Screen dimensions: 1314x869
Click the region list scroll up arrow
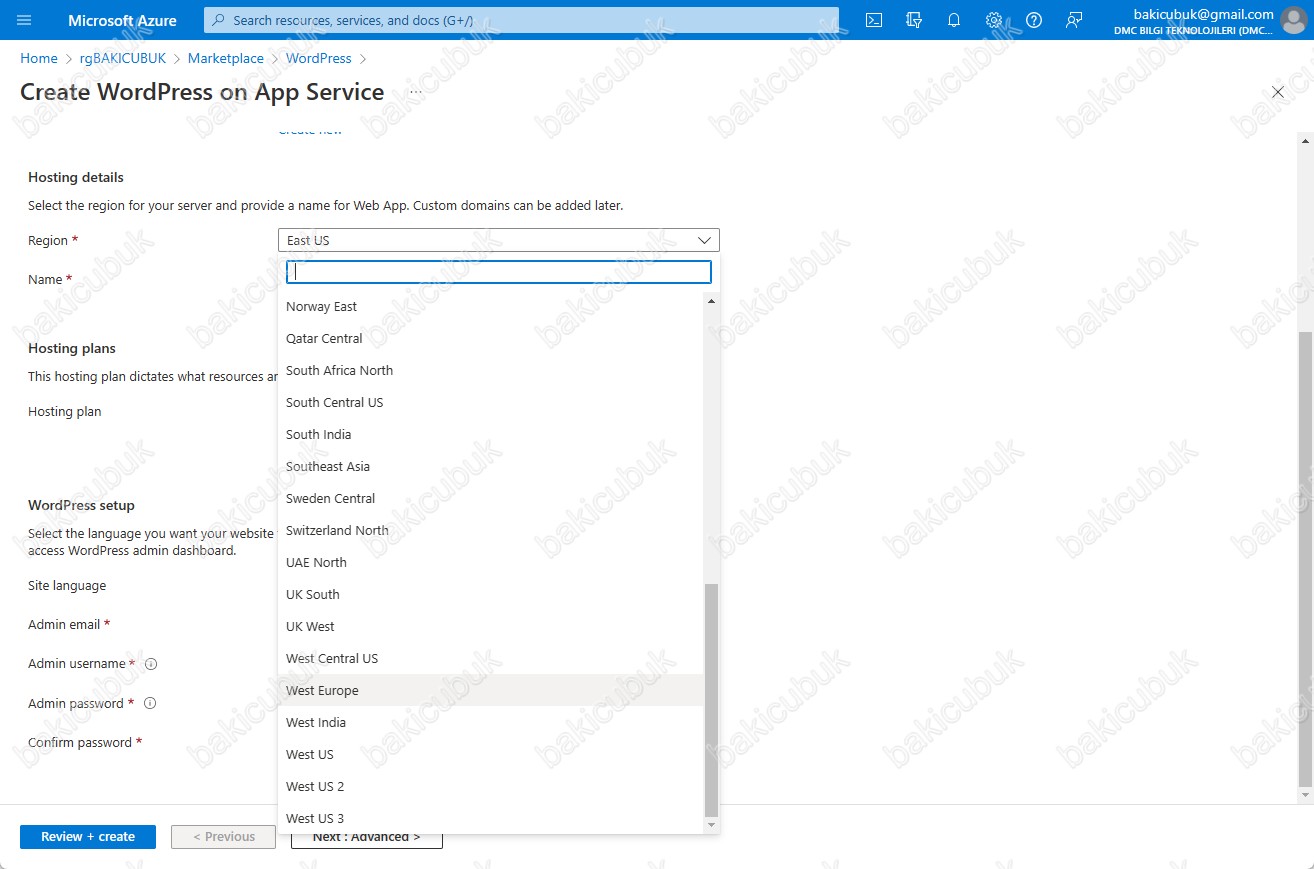[711, 300]
